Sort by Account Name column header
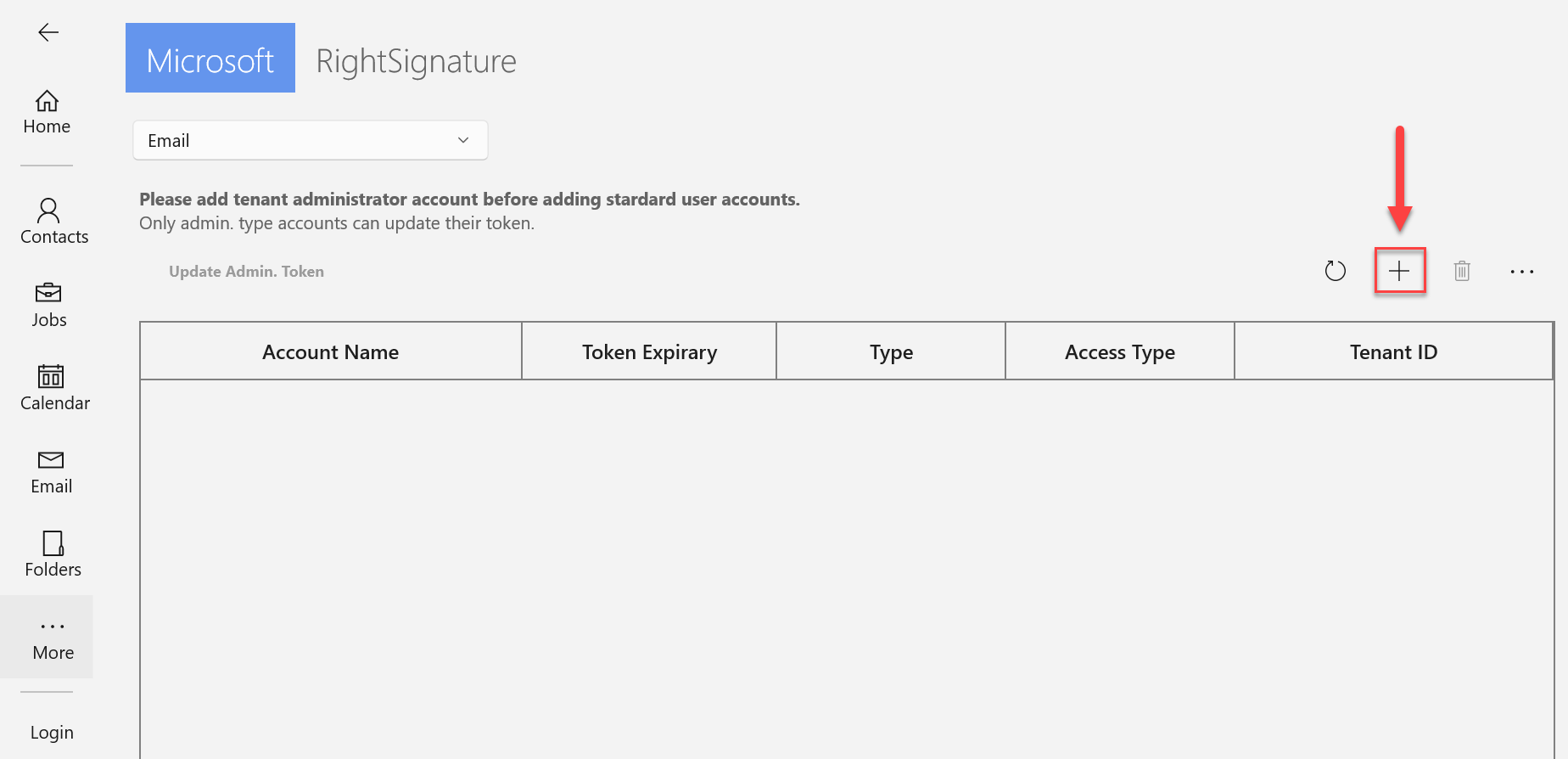The width and height of the screenshot is (1568, 759). 331,351
